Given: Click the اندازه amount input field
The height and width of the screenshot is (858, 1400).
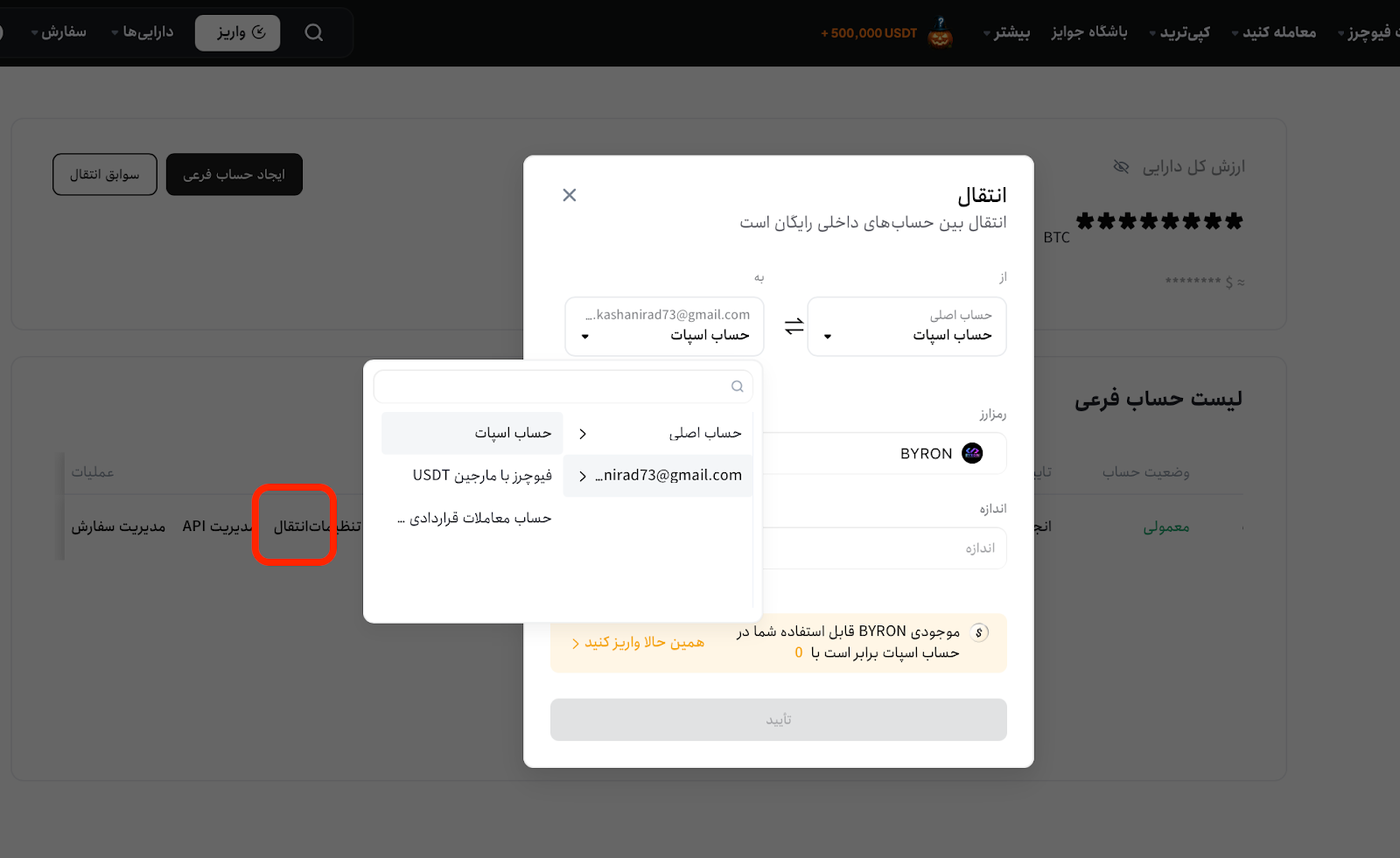Looking at the screenshot, I should 884,548.
